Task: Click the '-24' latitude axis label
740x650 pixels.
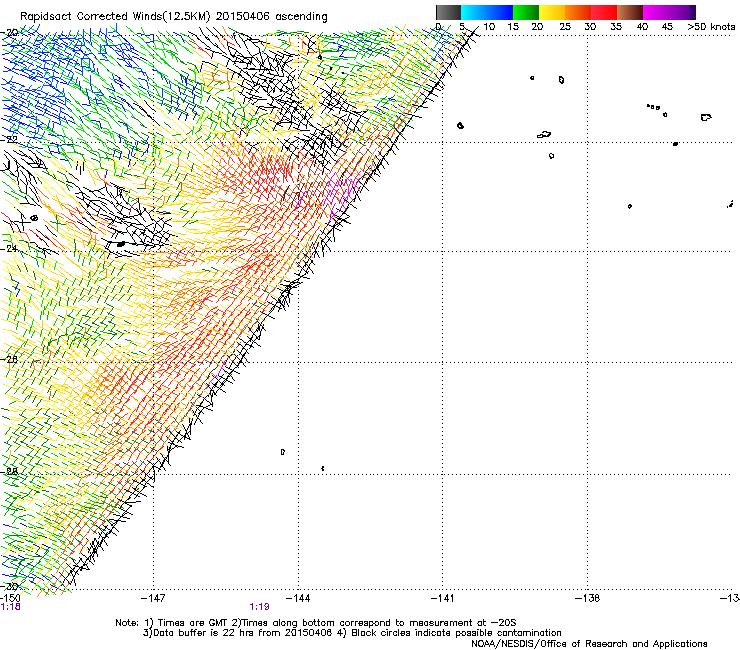Action: tap(10, 248)
